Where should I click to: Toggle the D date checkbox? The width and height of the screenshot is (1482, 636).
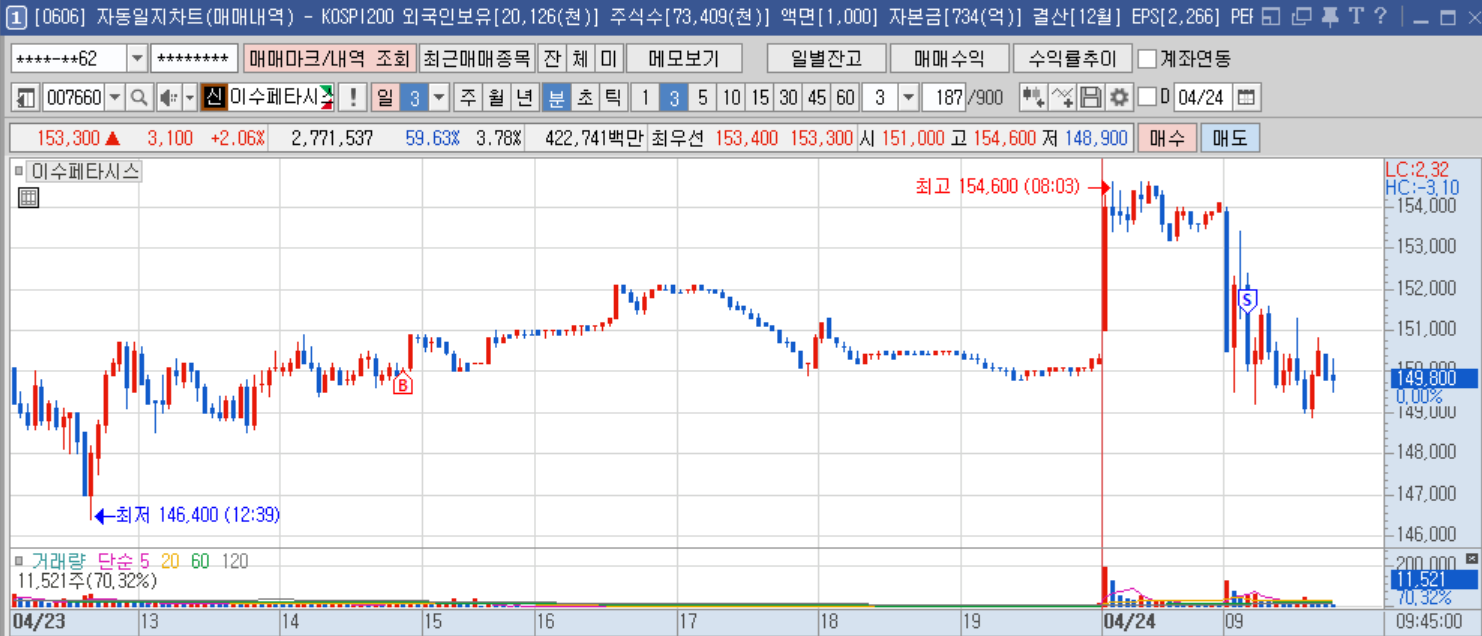pos(1147,97)
